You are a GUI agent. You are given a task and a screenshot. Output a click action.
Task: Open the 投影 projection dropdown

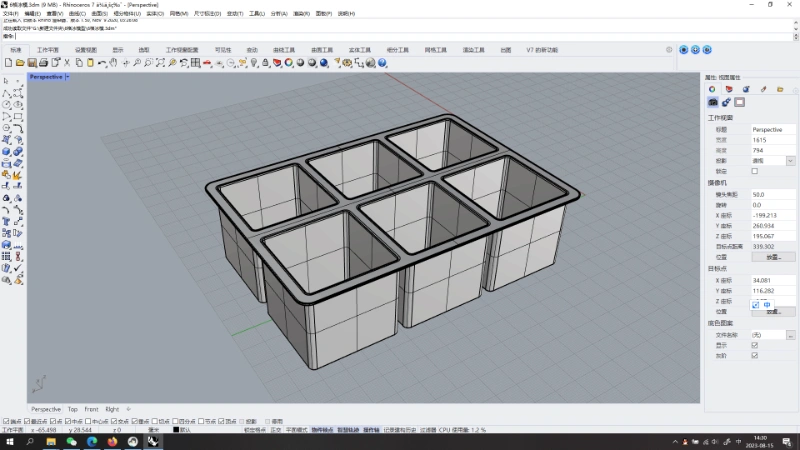[791, 160]
